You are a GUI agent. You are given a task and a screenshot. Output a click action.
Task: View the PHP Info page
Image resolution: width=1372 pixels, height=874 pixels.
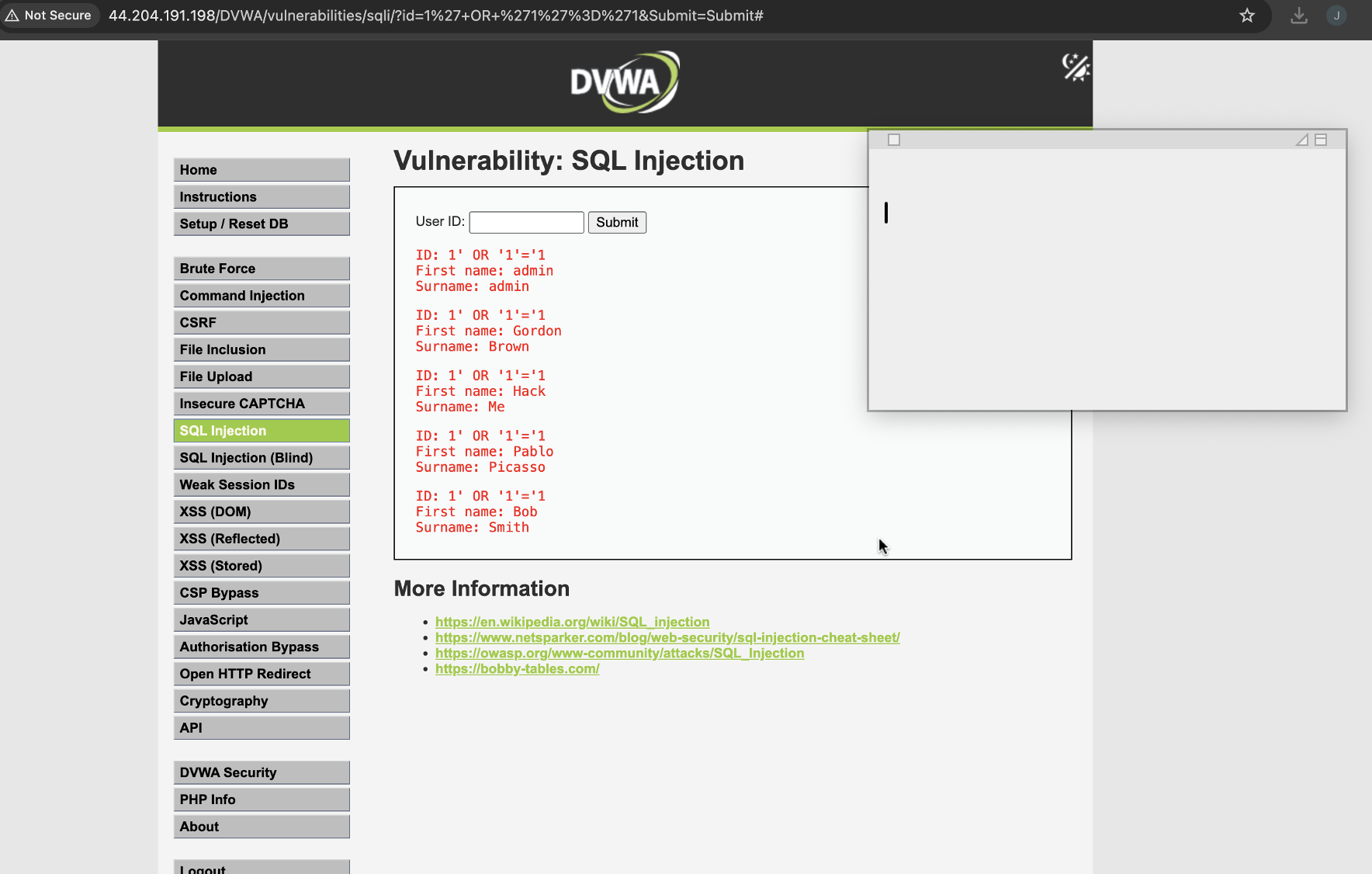[262, 799]
